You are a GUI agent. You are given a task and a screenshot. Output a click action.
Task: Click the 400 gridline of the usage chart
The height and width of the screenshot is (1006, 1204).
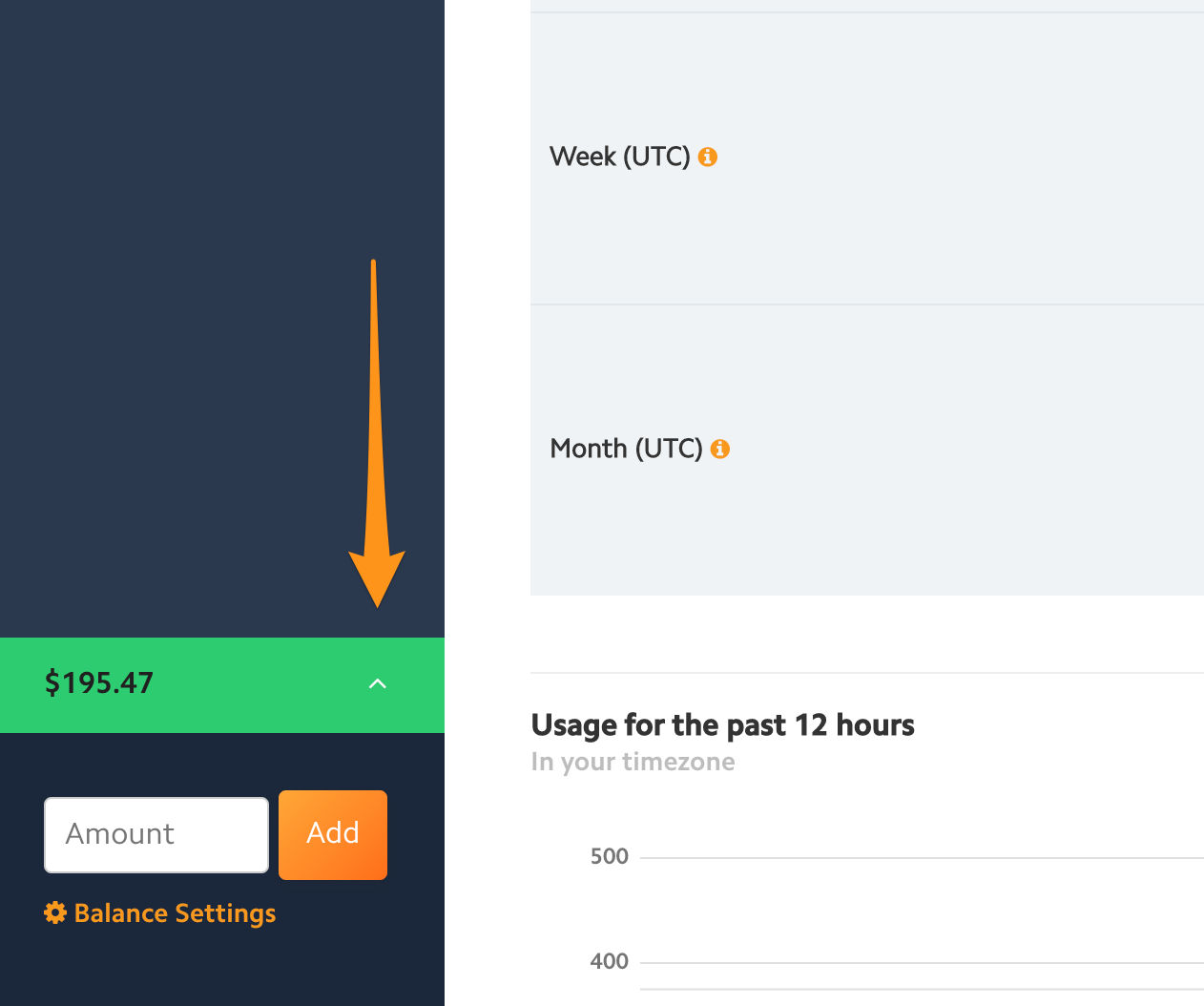(x=916, y=962)
